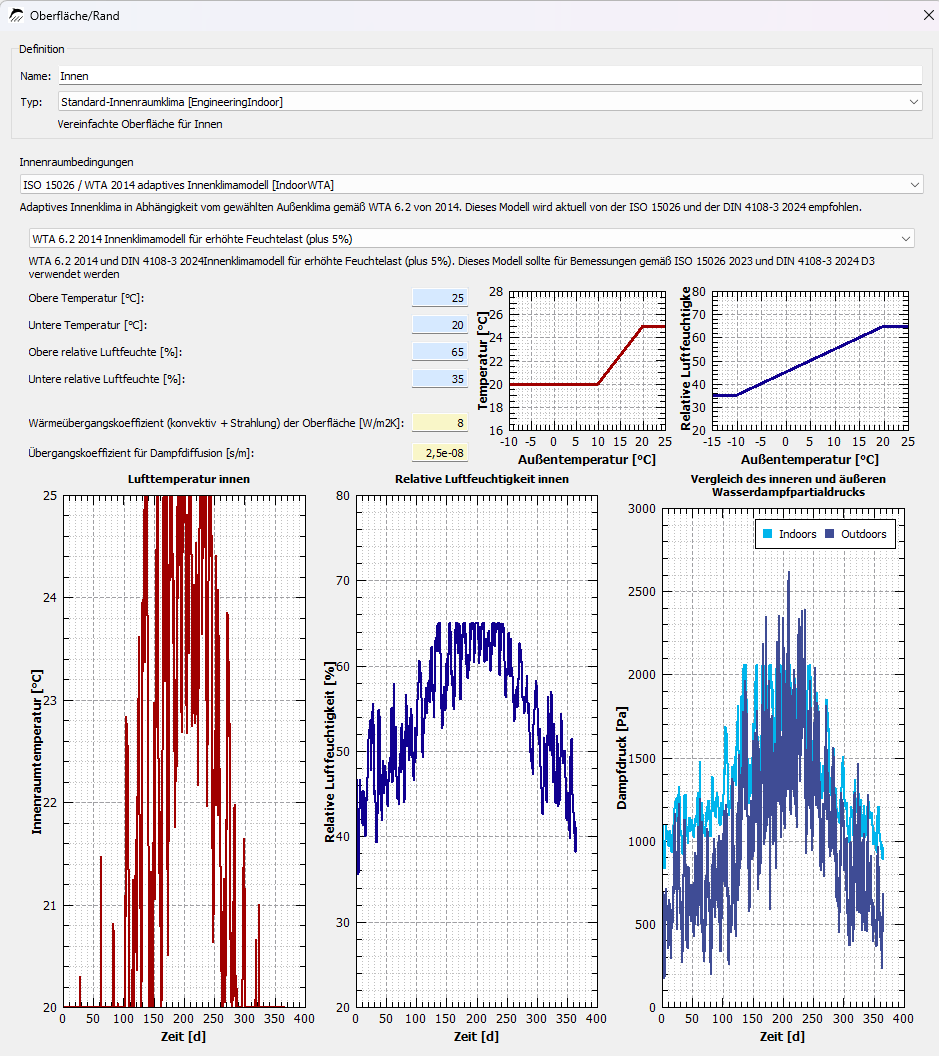Open the WTA 6.2 2014 Feuchtelast dropdown
Viewport: 939px width, 1056px height.
471,238
